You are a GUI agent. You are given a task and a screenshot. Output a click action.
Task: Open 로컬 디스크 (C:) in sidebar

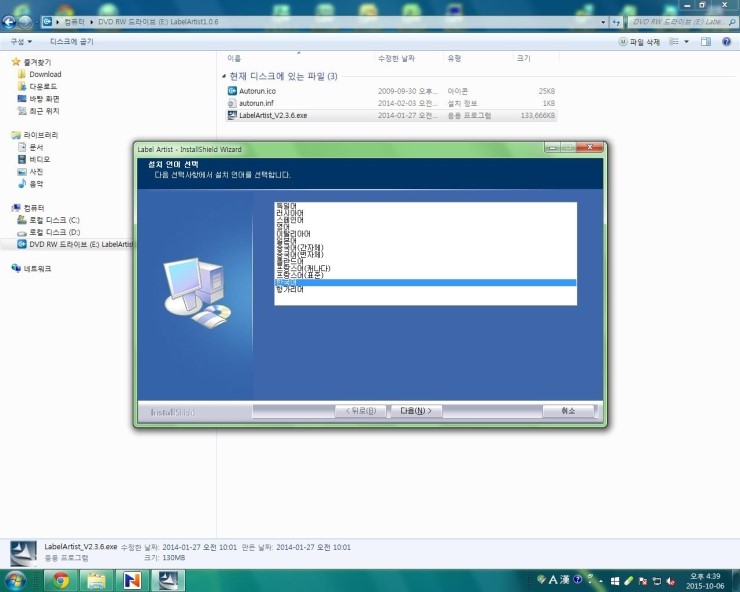tap(54, 220)
